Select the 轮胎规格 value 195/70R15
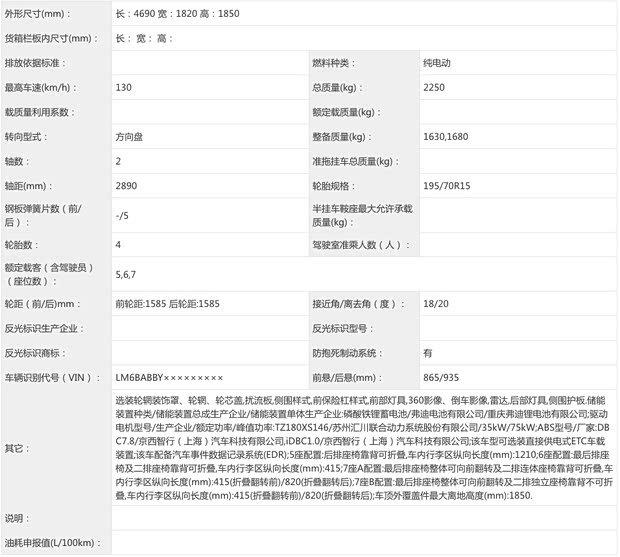This screenshot has height=557, width=620. (x=447, y=185)
